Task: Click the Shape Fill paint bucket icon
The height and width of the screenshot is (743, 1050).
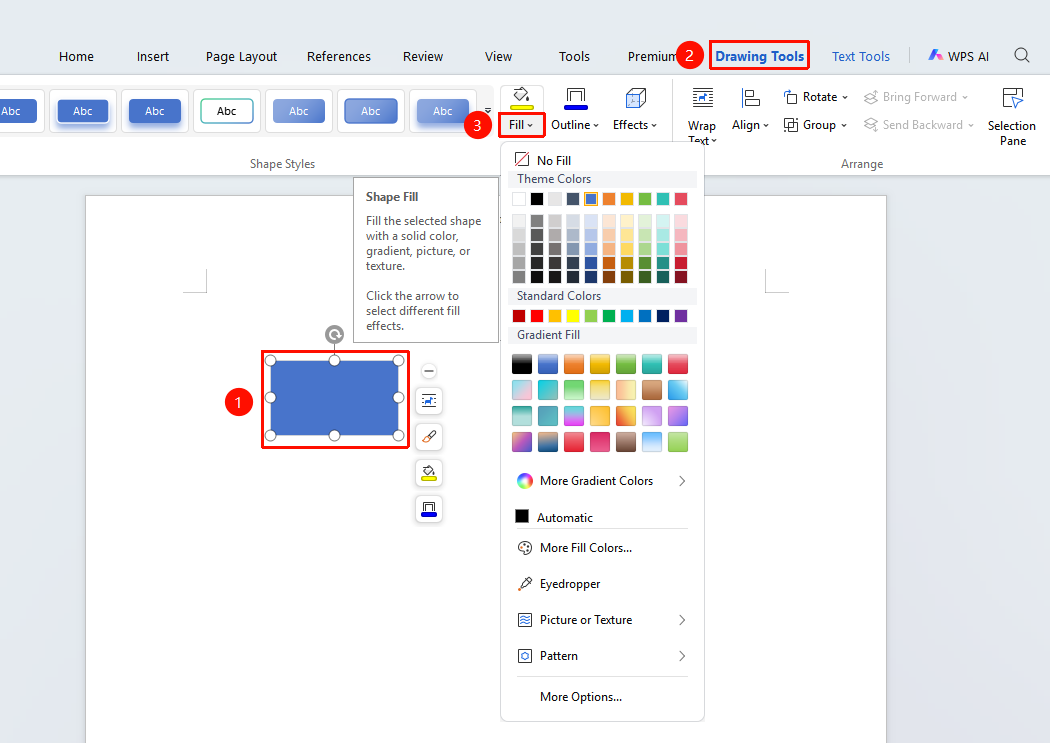Action: (522, 98)
